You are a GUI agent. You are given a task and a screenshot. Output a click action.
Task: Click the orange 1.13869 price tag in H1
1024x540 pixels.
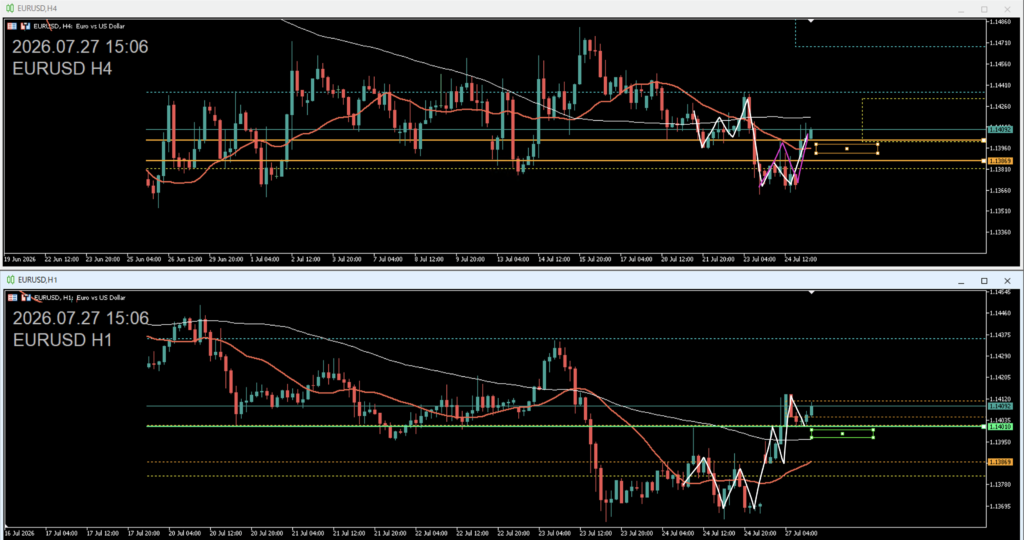click(x=1000, y=462)
